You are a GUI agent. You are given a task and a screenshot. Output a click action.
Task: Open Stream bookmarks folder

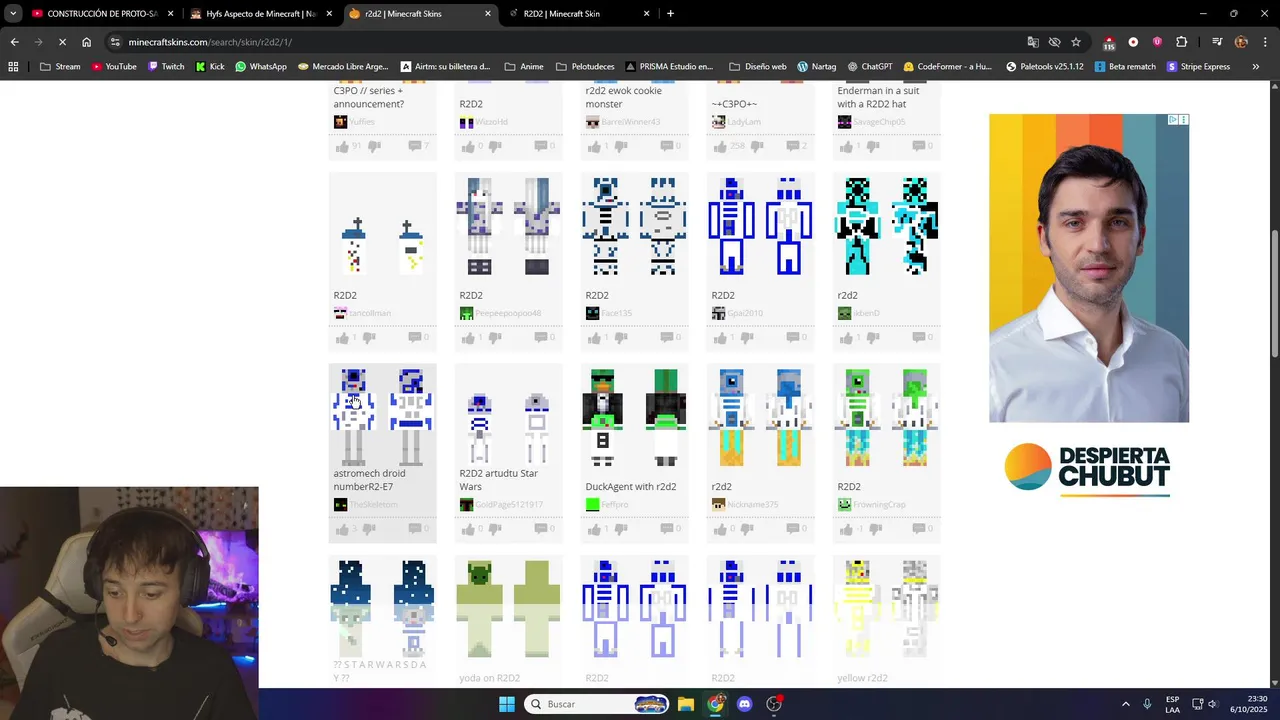point(60,67)
